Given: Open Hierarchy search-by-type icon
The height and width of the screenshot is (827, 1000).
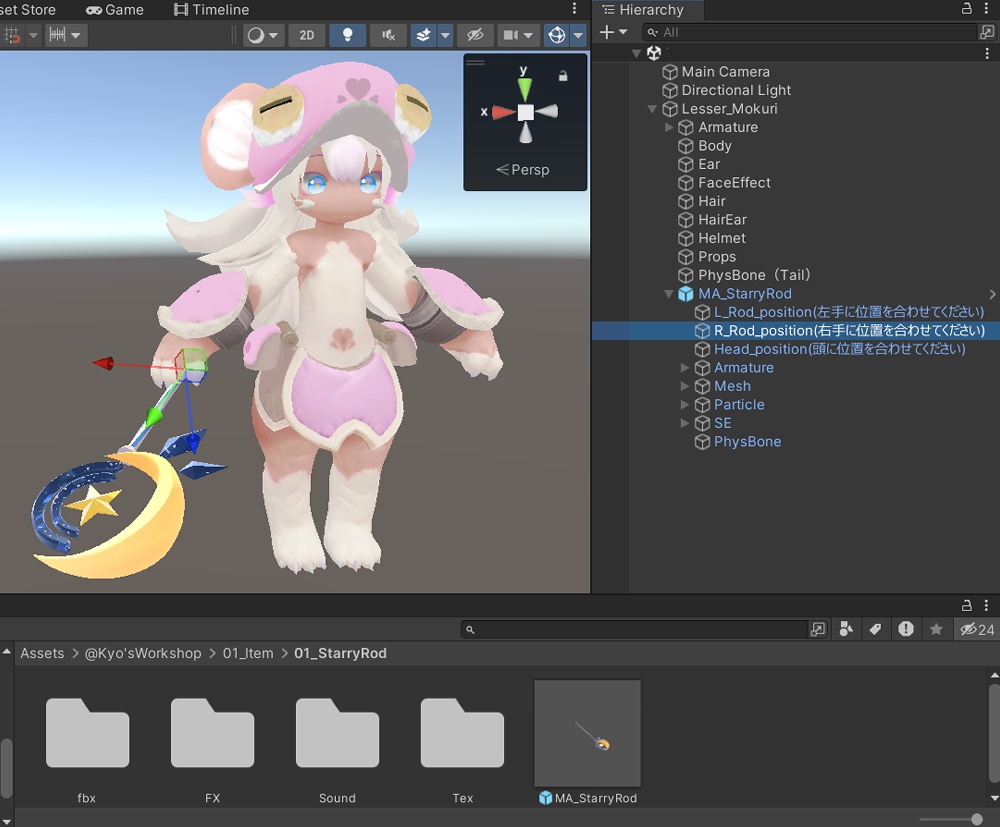Looking at the screenshot, I should (x=987, y=32).
